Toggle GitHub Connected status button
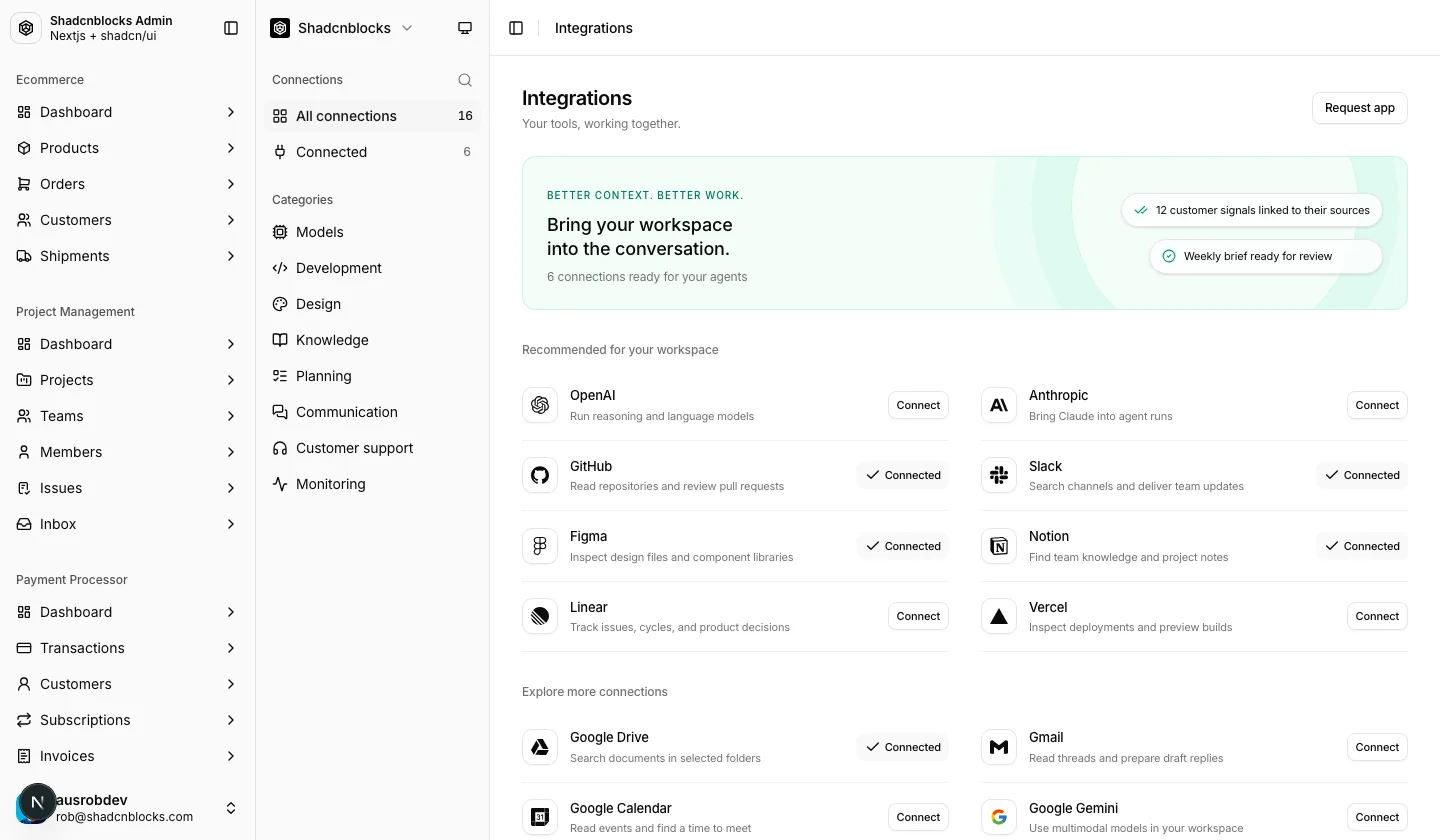This screenshot has height=840, width=1440. point(903,475)
